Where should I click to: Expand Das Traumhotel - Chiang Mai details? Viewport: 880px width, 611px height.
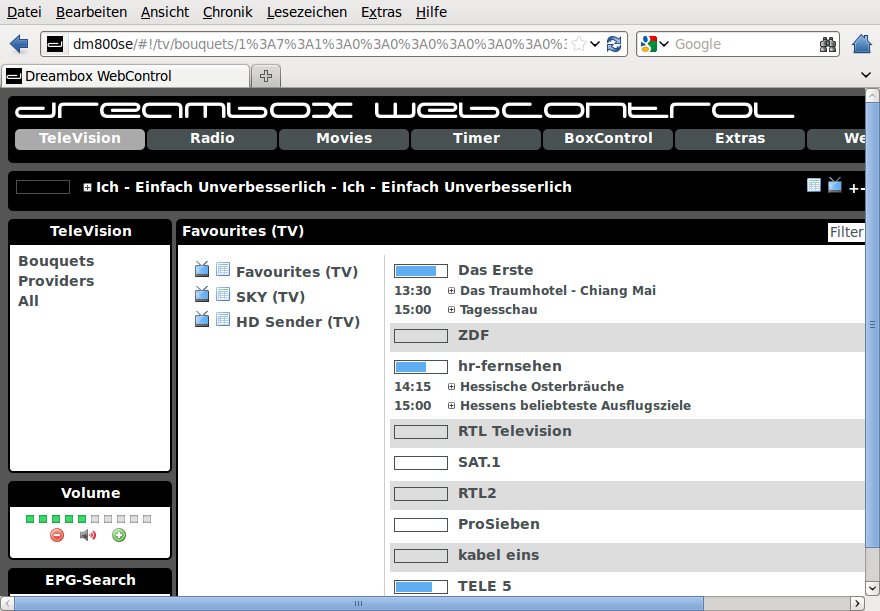coord(451,291)
